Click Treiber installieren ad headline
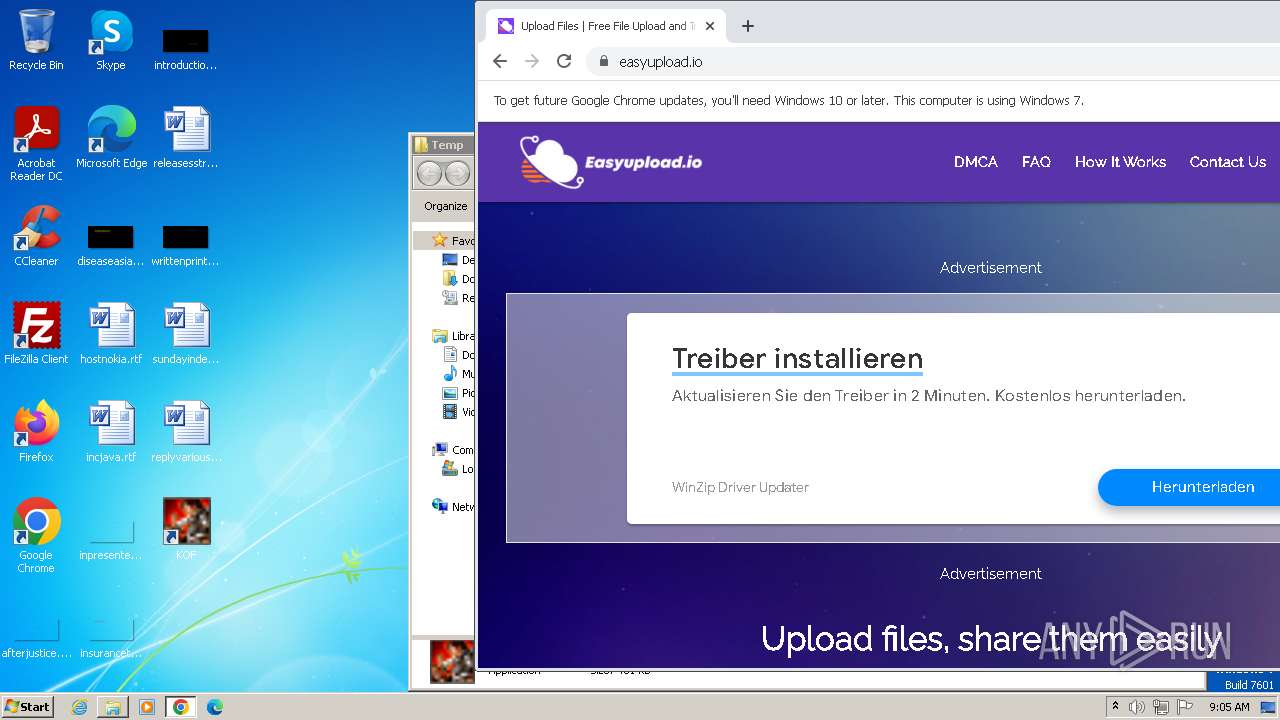Image resolution: width=1280 pixels, height=720 pixels. (797, 358)
